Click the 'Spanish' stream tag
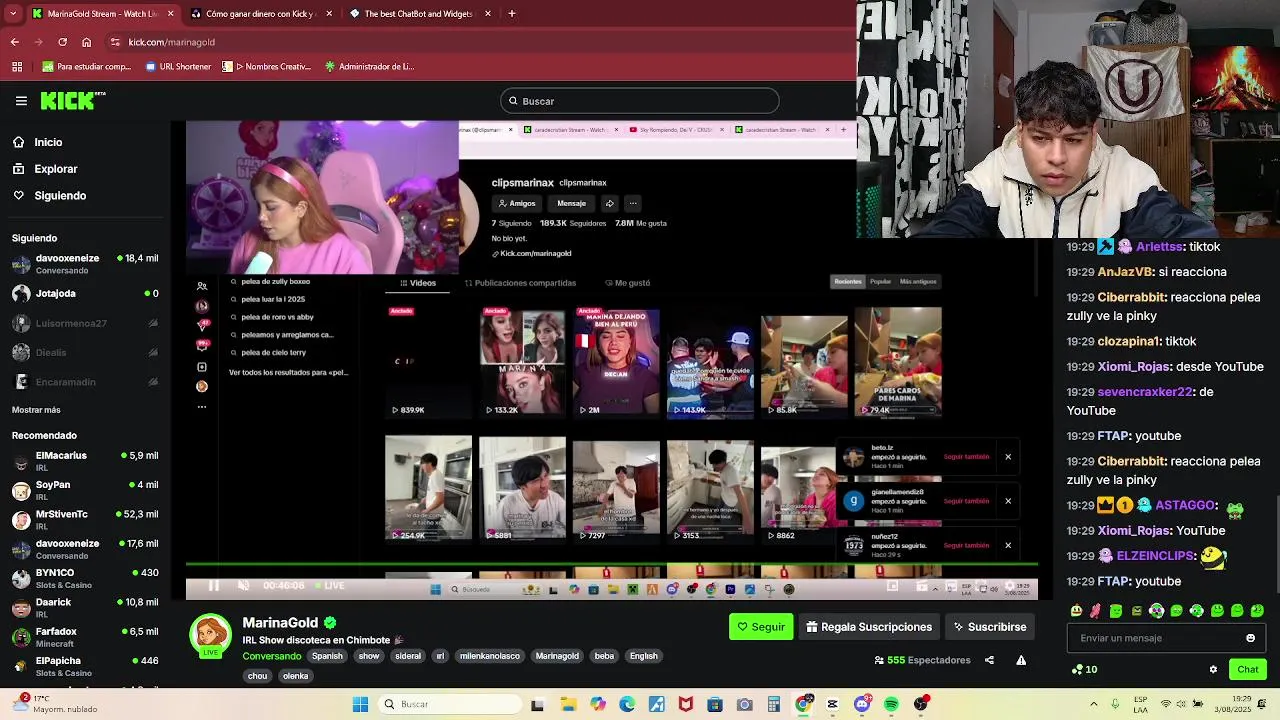Viewport: 1280px width, 720px height. point(327,656)
